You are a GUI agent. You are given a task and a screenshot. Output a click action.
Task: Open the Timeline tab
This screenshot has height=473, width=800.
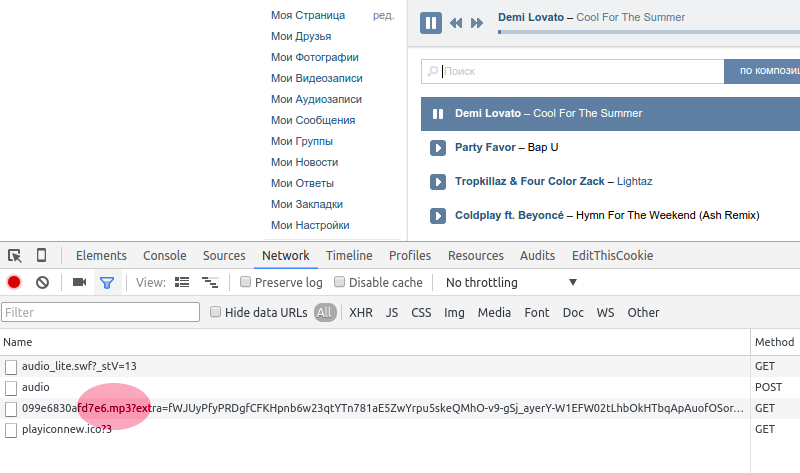tap(349, 256)
